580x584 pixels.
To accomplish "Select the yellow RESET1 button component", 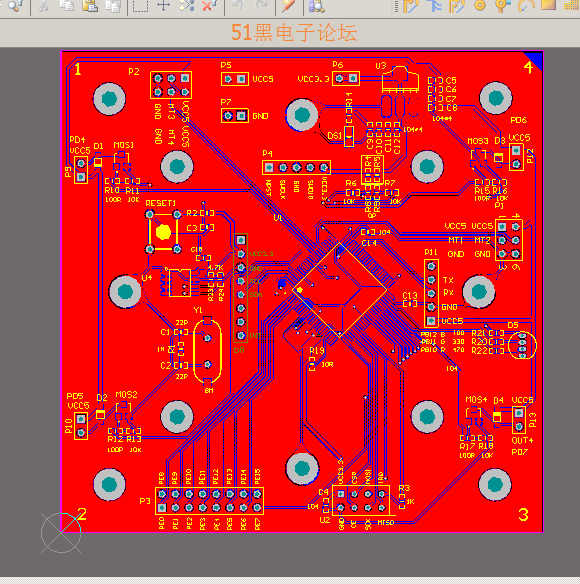I will click(x=163, y=232).
